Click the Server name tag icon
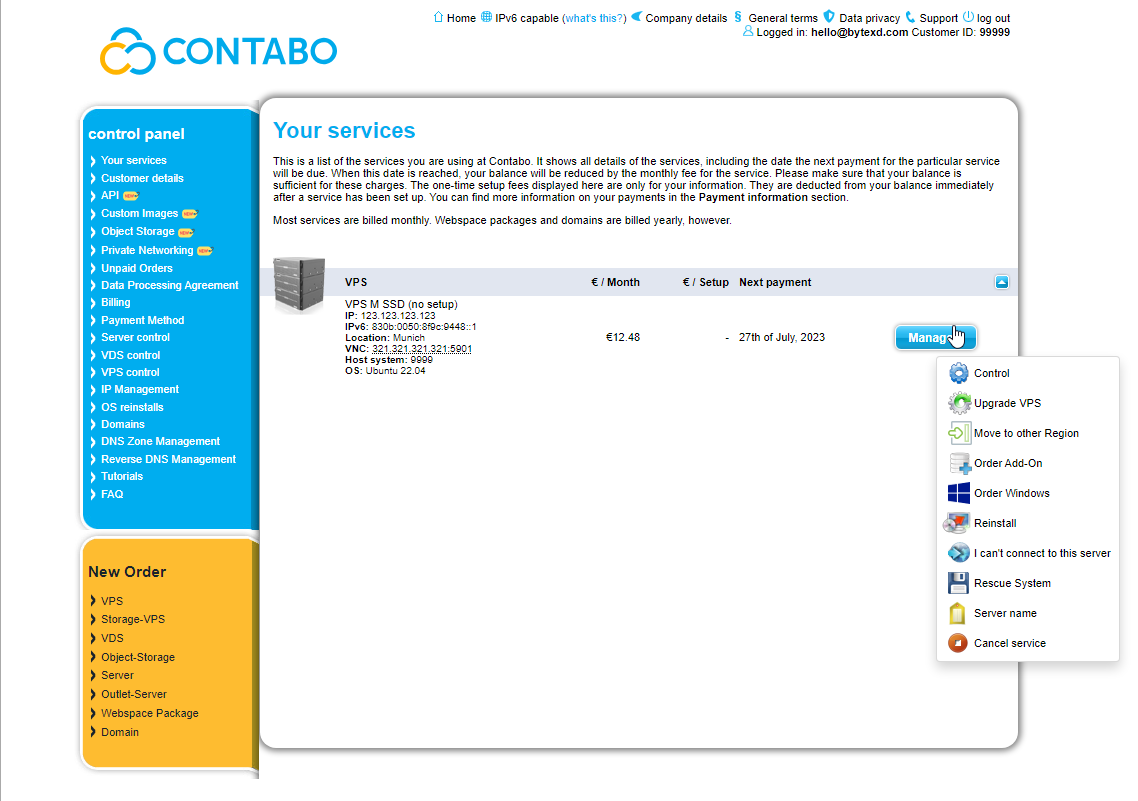The image size is (1138, 801). tap(958, 613)
